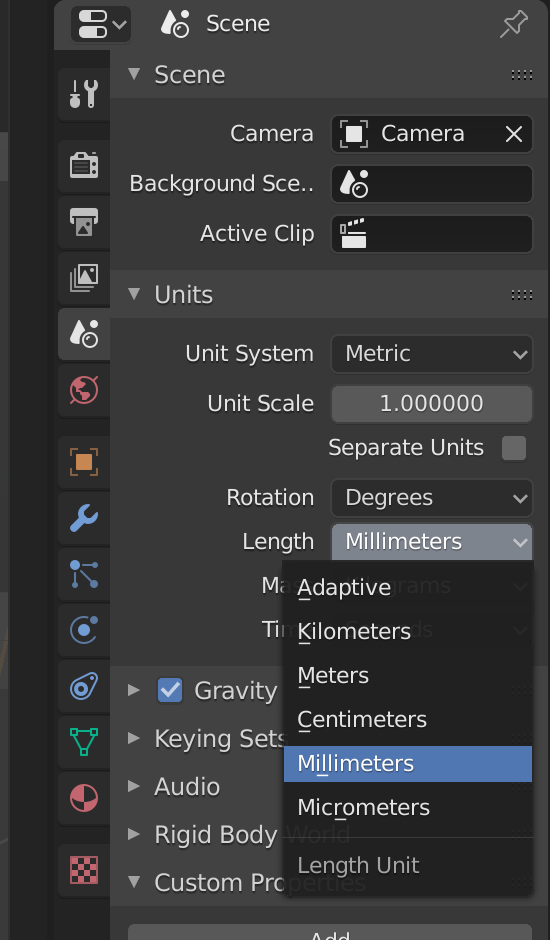The width and height of the screenshot is (550, 940).
Task: Uncheck the Gravity checkbox
Action: point(170,690)
